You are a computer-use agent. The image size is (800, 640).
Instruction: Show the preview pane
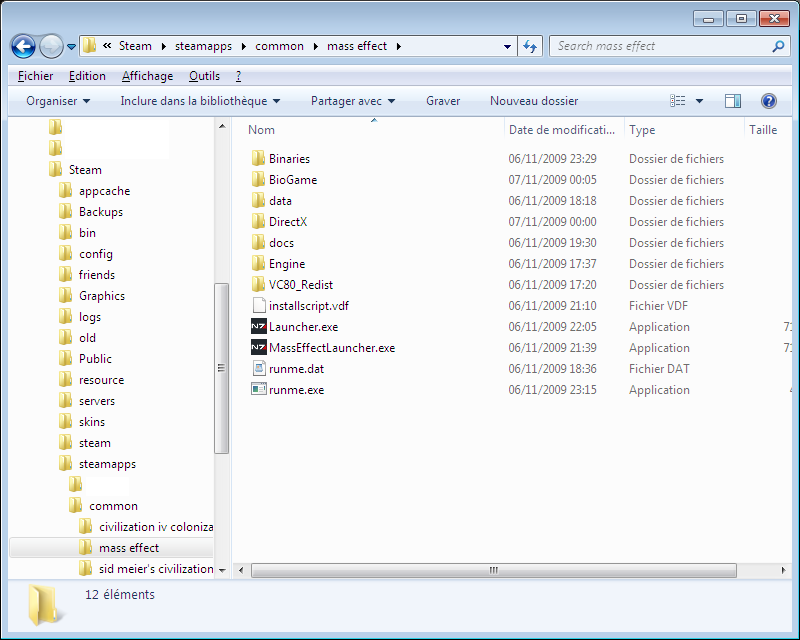click(x=733, y=101)
